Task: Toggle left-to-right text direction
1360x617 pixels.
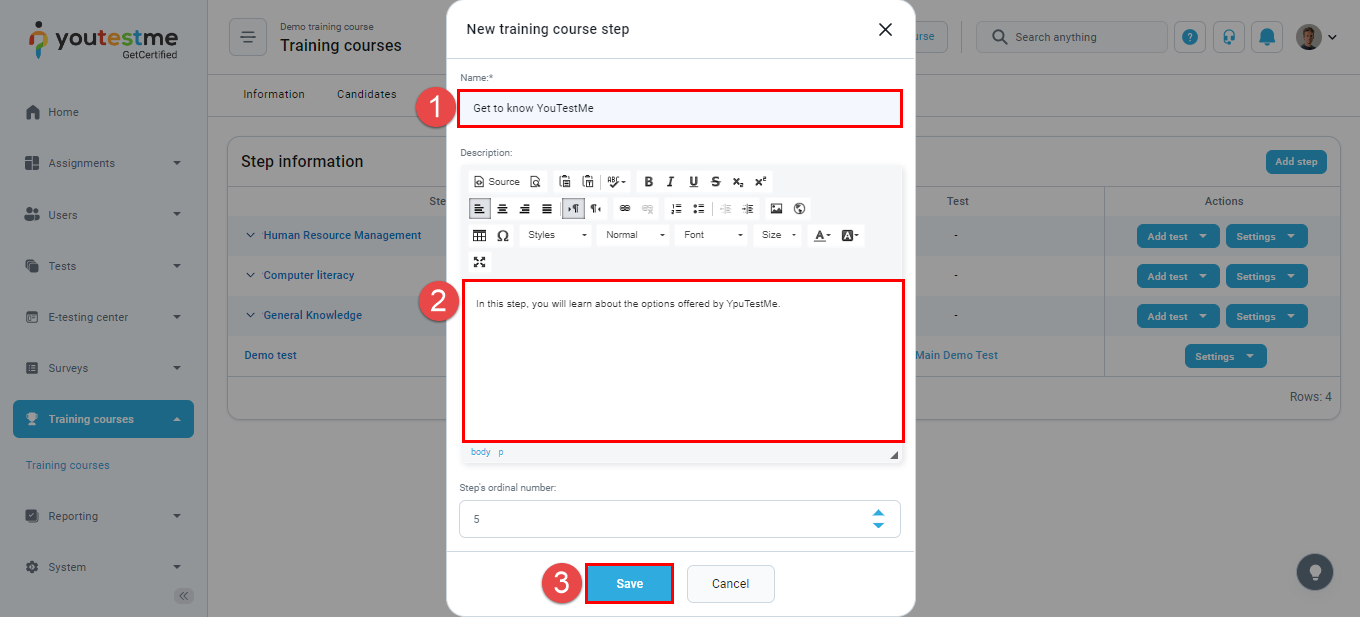Action: [x=573, y=209]
